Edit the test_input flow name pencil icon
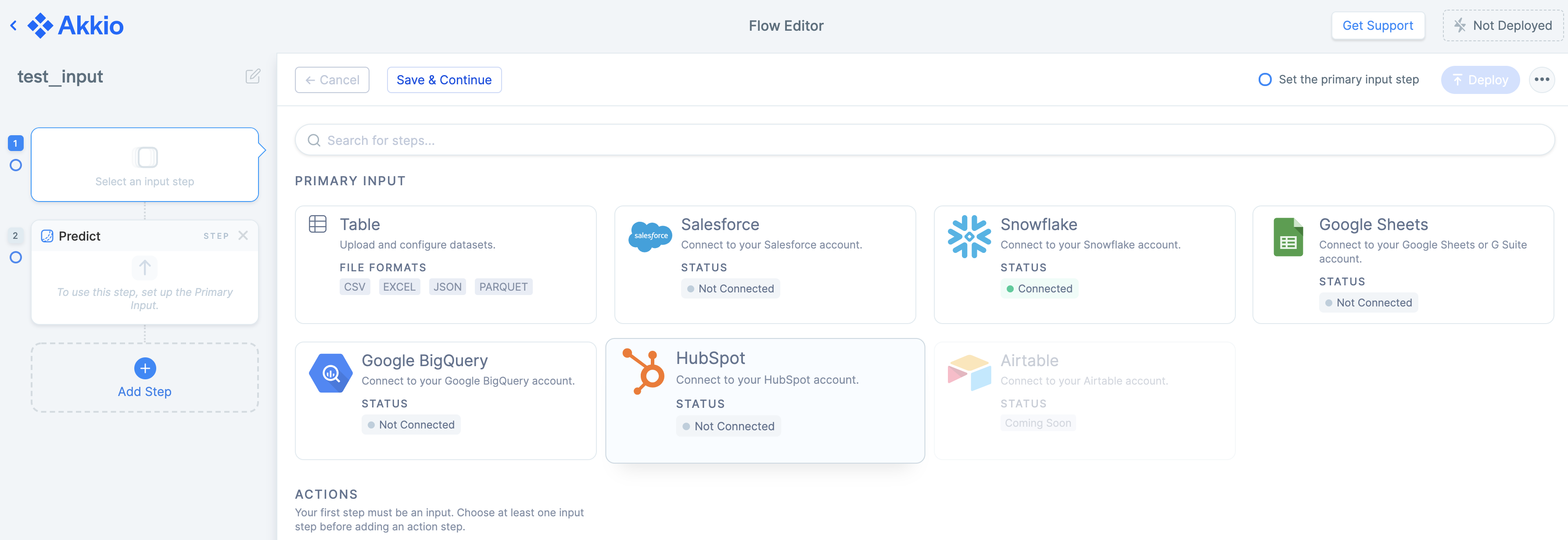The image size is (1568, 540). 253,76
